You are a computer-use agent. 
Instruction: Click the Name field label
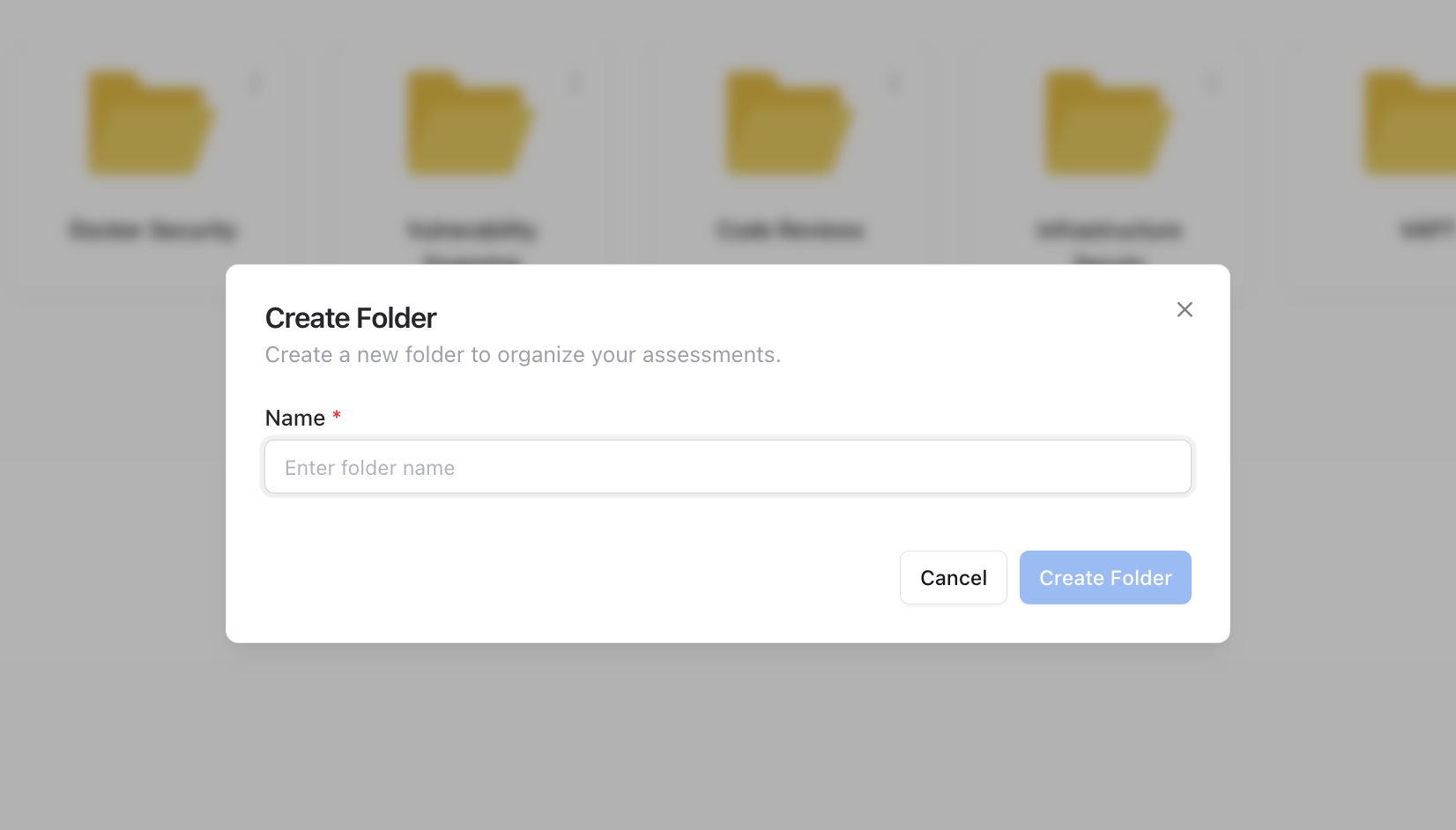pos(295,418)
